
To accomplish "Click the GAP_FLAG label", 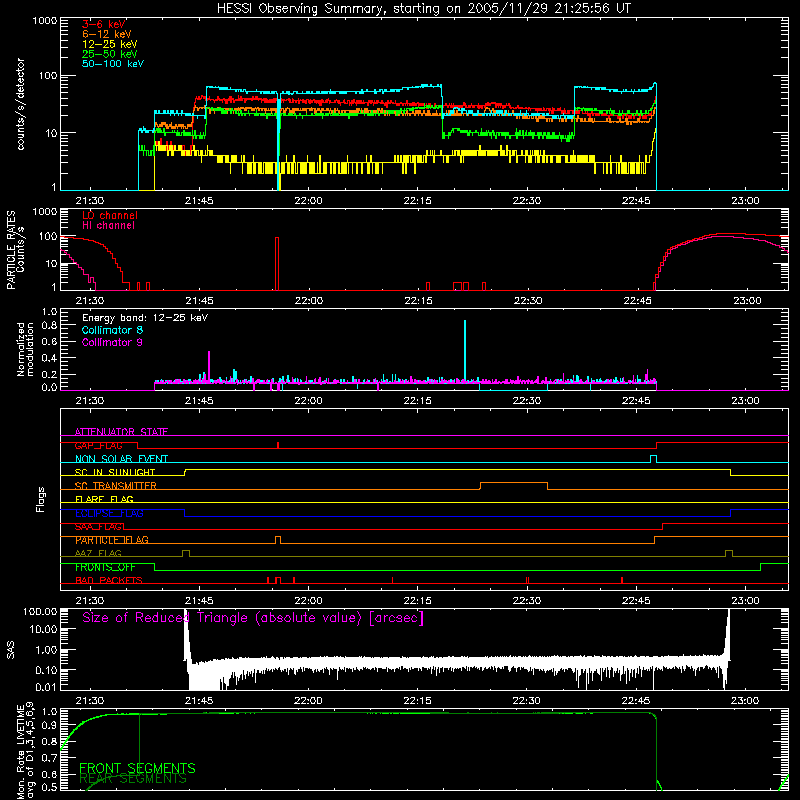I will 98,445.
